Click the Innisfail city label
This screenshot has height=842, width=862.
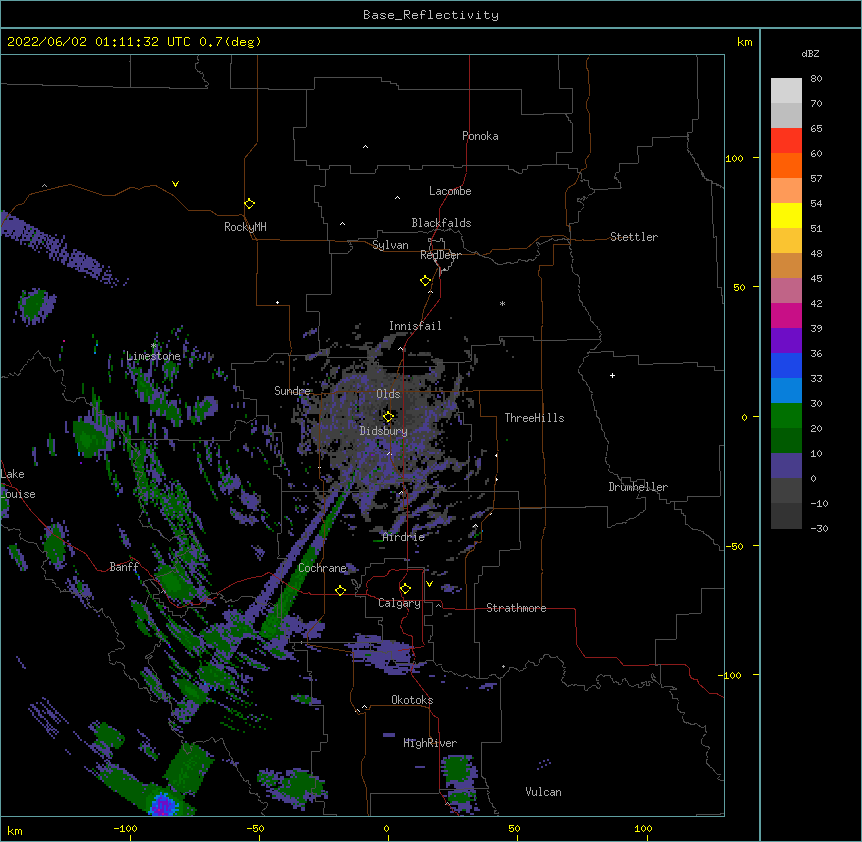[415, 326]
